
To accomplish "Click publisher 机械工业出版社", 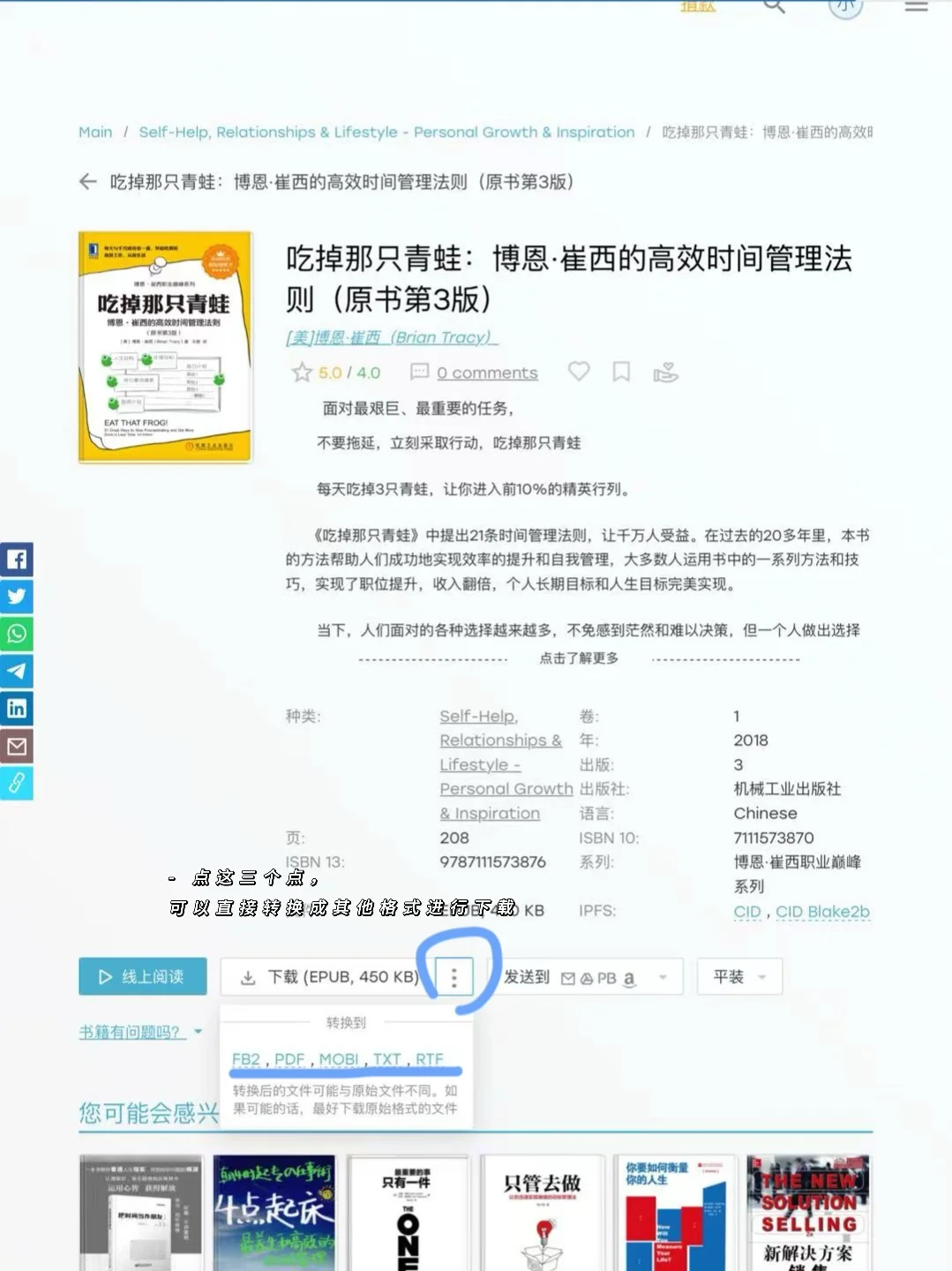I will tap(787, 789).
